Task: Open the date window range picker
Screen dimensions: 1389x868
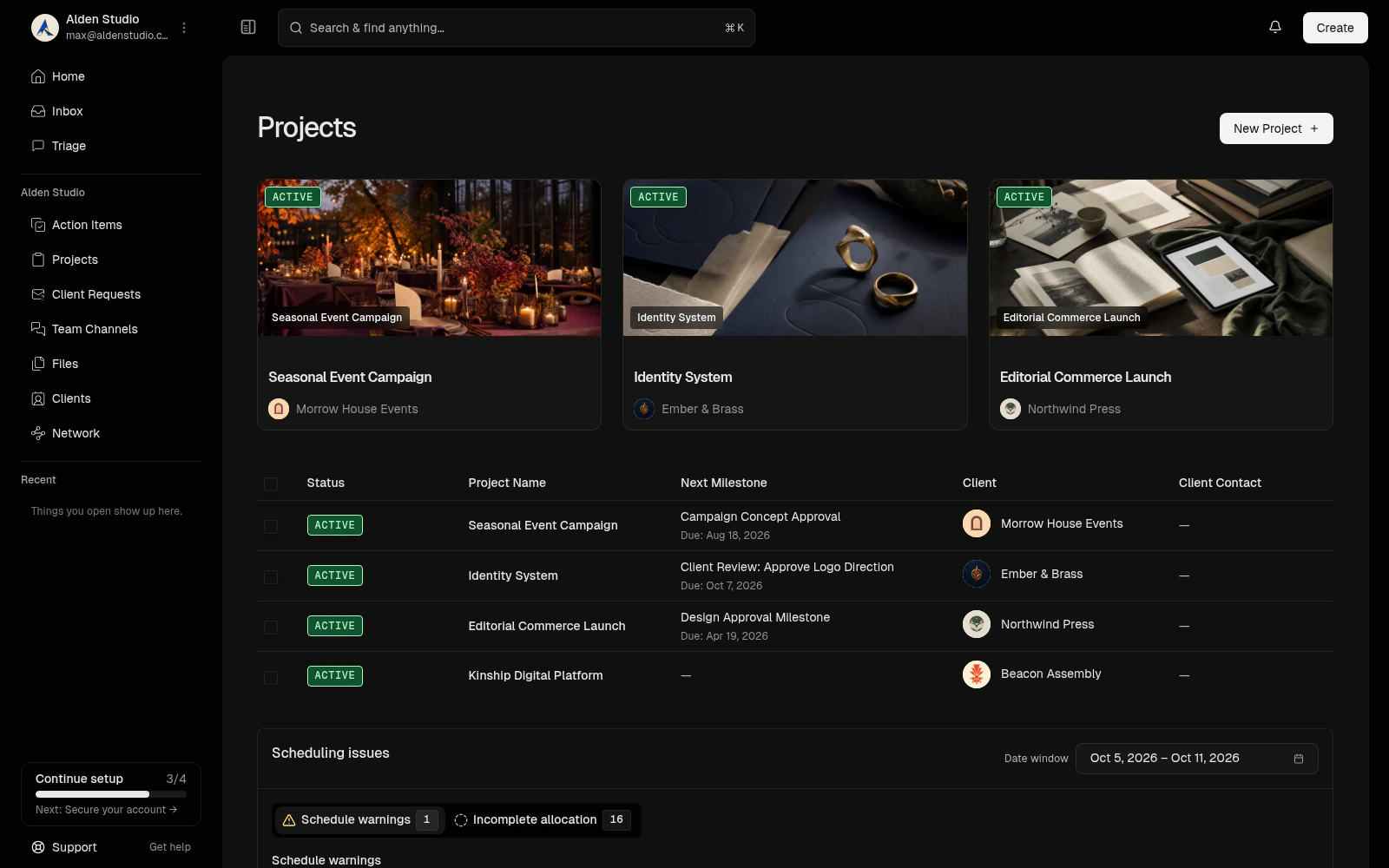Action: point(1196,759)
